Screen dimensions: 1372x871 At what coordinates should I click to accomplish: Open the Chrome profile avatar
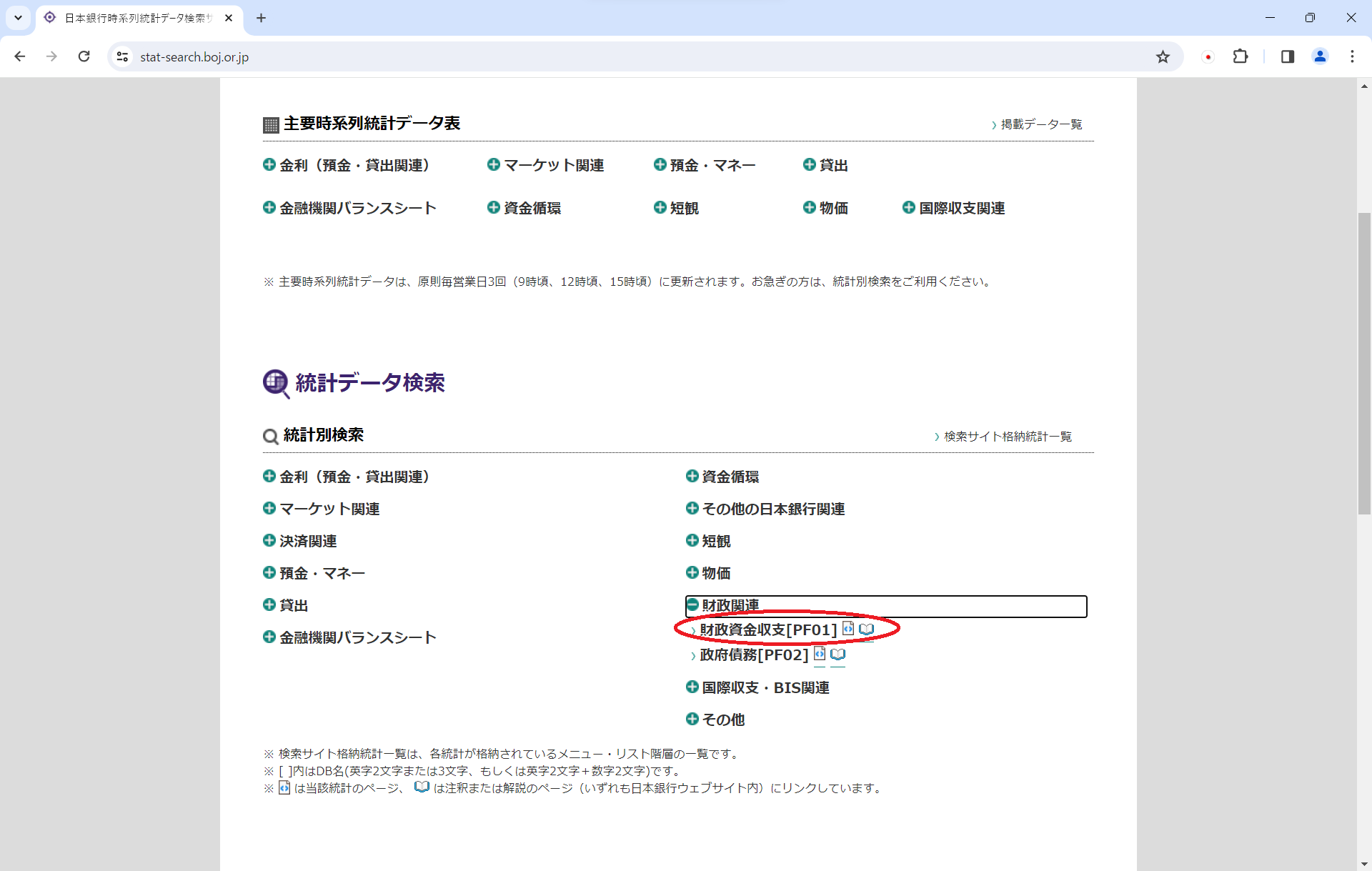pos(1320,57)
